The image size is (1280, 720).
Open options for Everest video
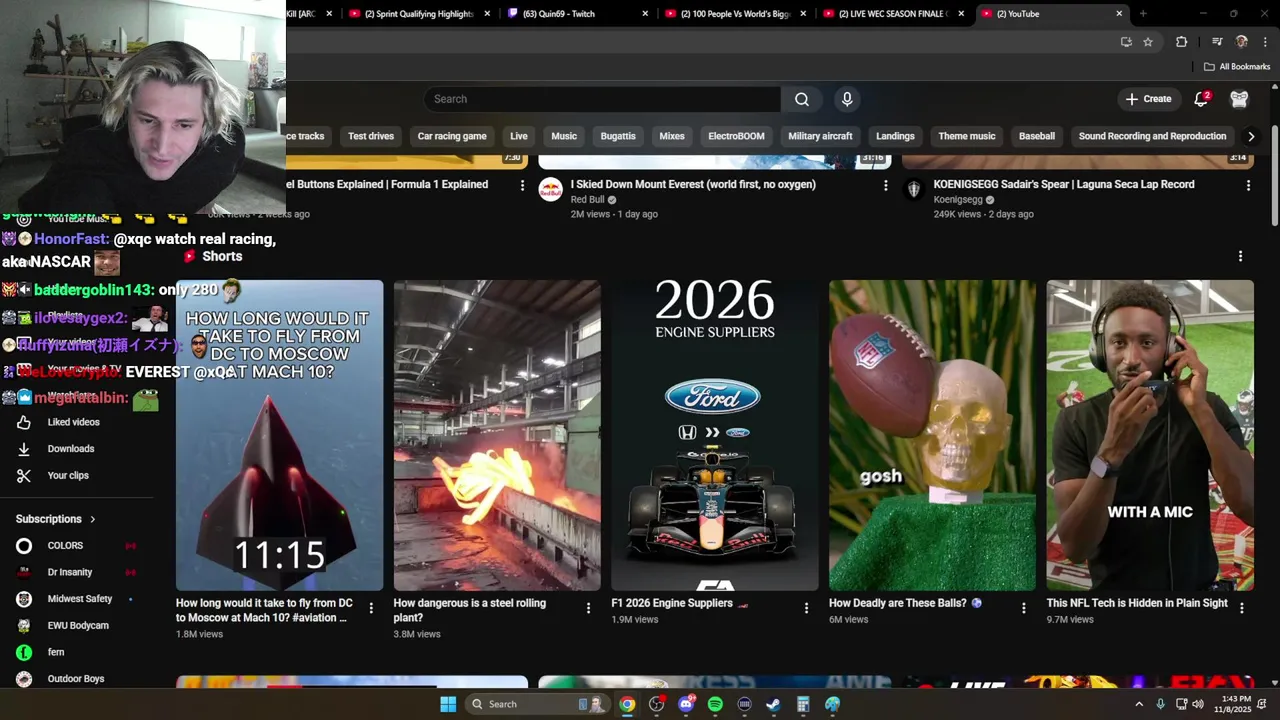pos(885,185)
